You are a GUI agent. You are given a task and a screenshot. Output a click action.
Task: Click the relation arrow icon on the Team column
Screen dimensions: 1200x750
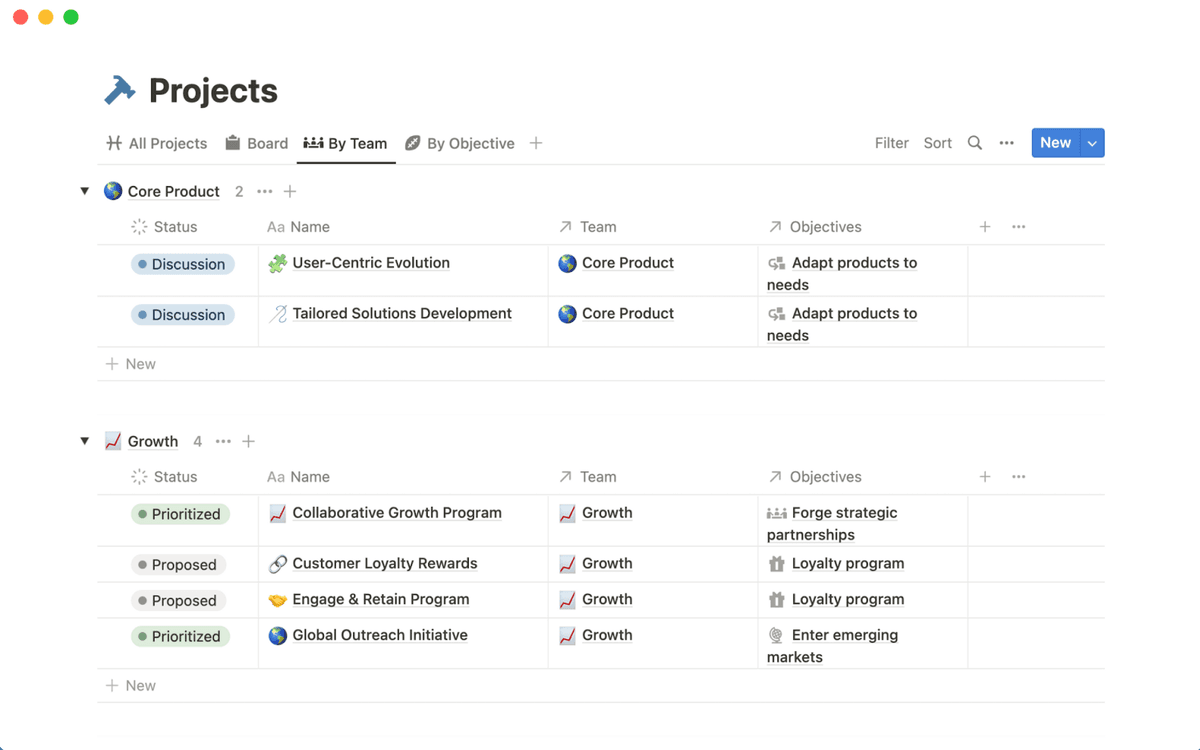tap(564, 226)
